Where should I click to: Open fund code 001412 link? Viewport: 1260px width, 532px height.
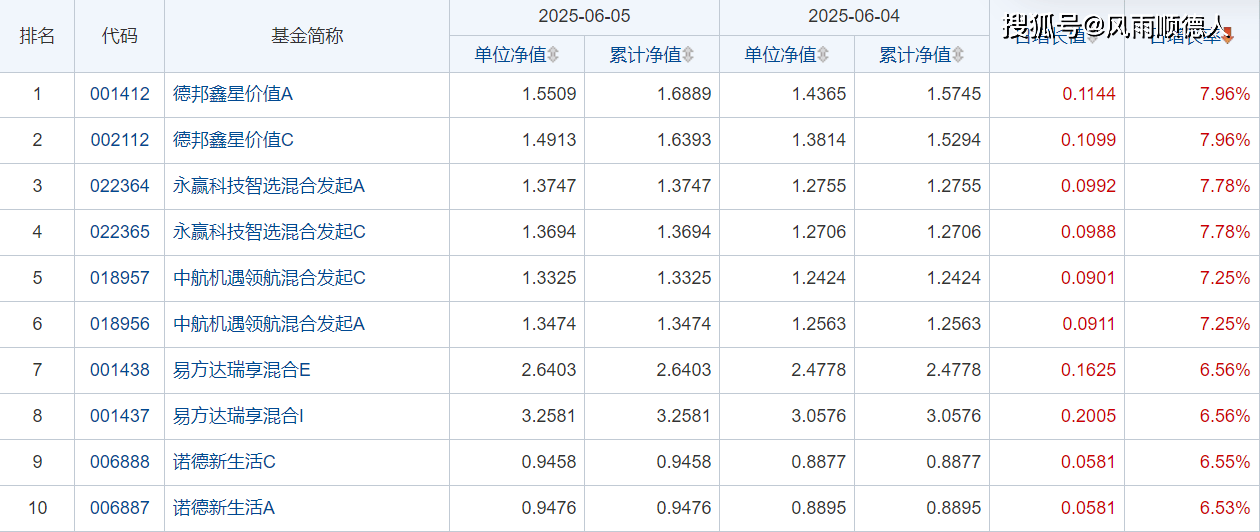119,94
